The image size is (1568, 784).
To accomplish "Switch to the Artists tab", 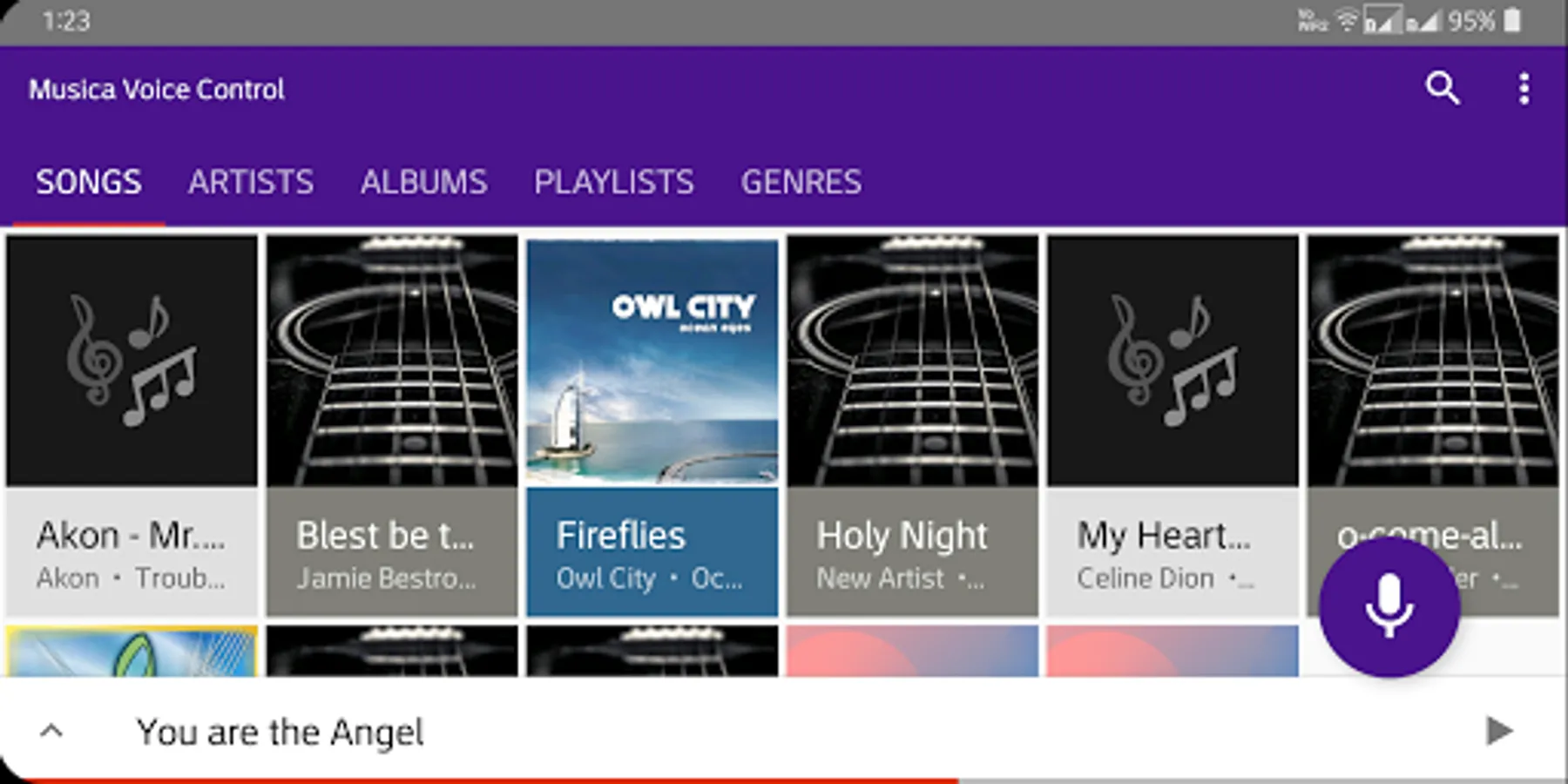I will coord(250,182).
